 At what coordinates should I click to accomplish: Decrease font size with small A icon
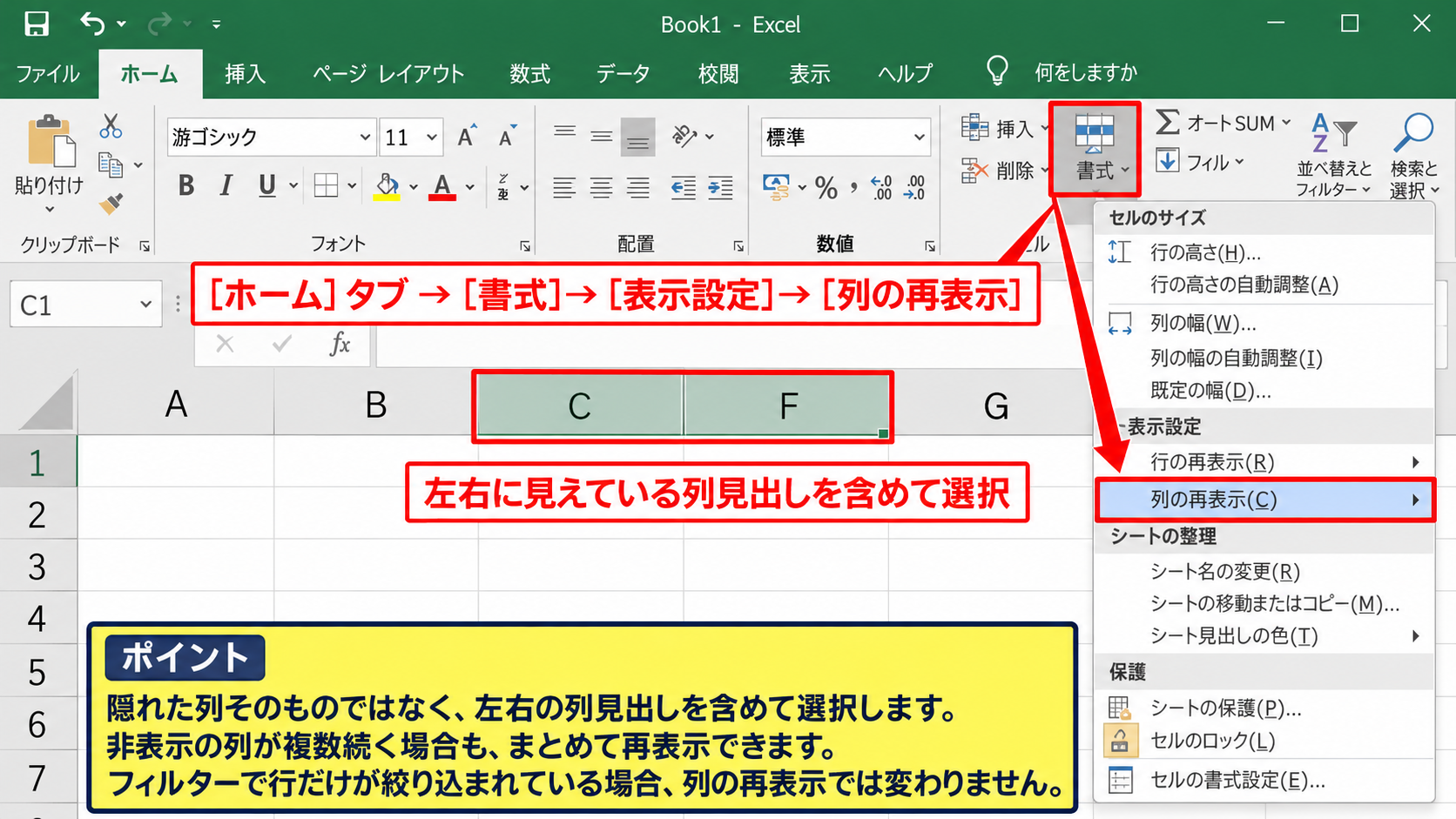point(507,137)
